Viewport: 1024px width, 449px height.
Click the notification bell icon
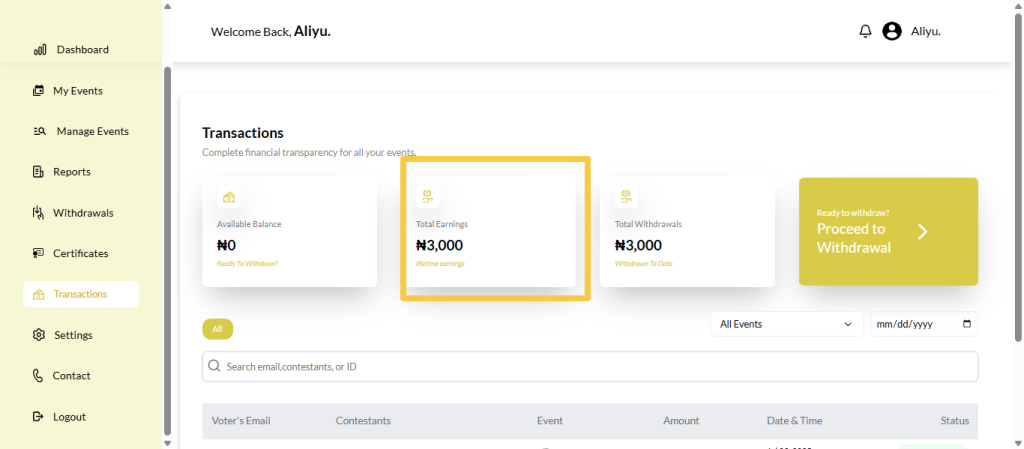[865, 31]
